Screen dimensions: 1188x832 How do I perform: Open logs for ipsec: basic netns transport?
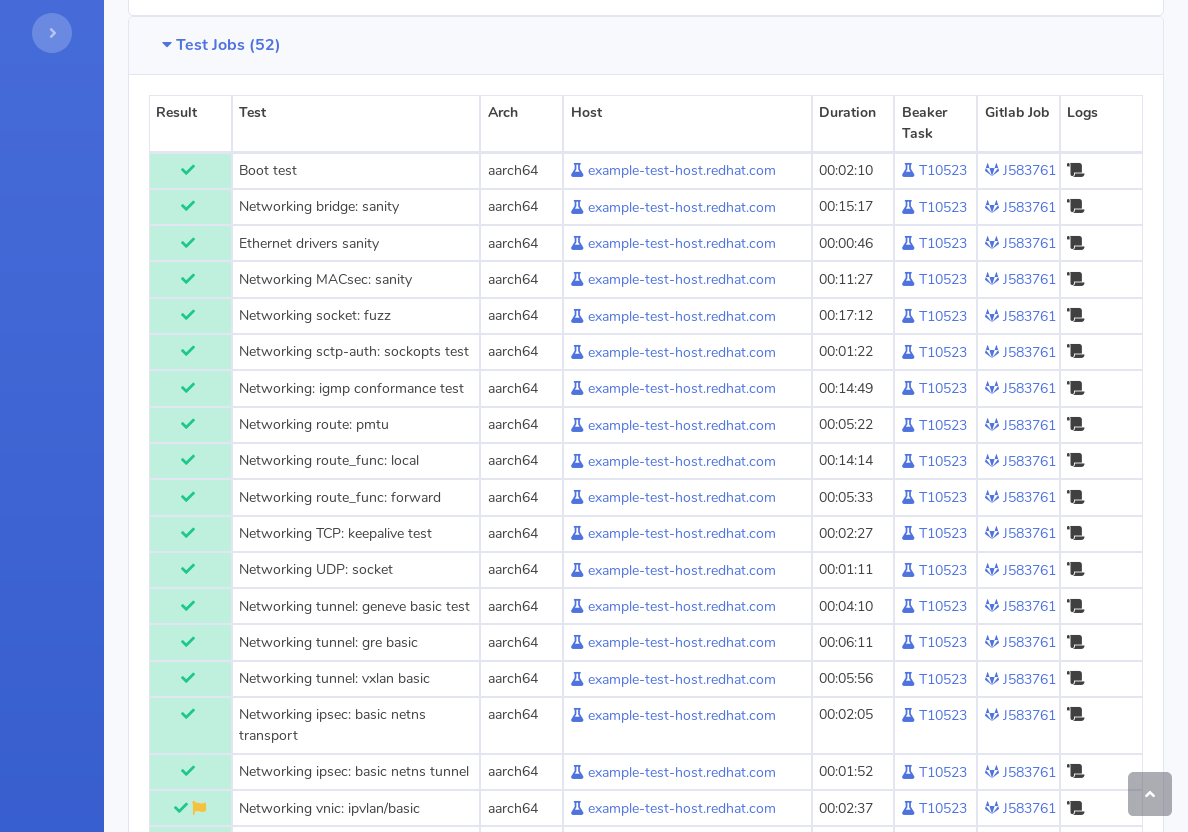pos(1075,715)
